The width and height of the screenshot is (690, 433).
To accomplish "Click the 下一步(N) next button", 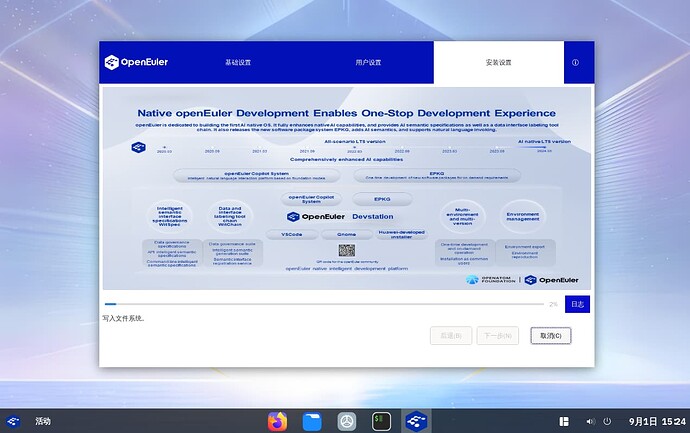I will tap(497, 336).
